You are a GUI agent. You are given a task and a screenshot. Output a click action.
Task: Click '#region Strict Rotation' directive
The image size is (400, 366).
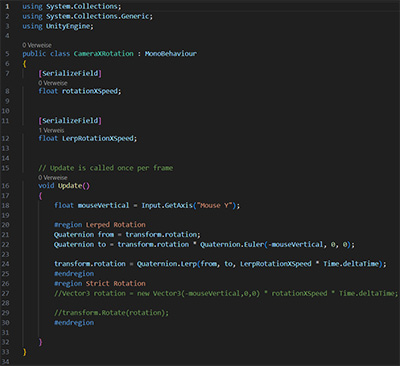[100, 283]
